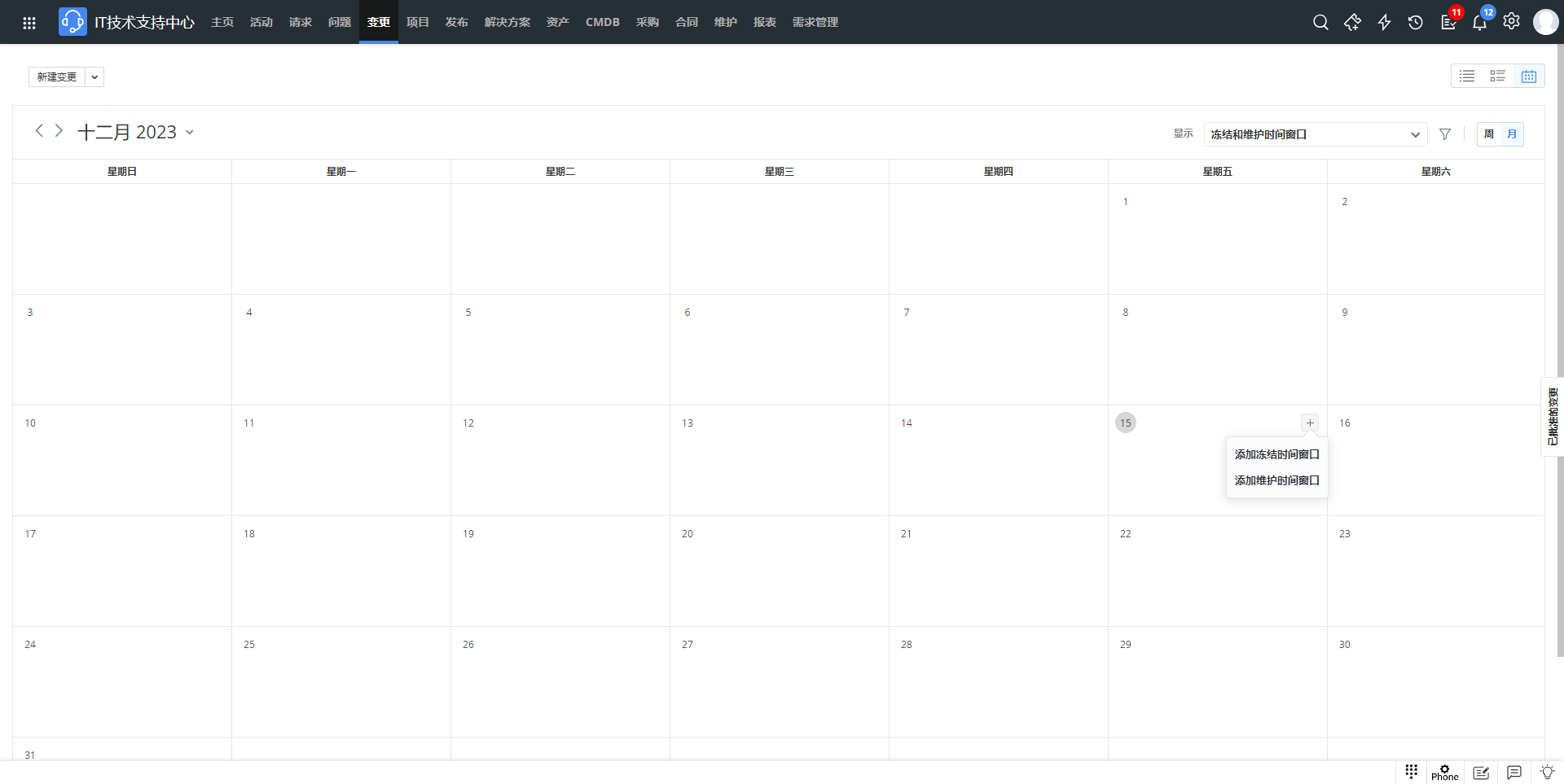Switch to the template list view
The image size is (1564, 784).
(1498, 76)
